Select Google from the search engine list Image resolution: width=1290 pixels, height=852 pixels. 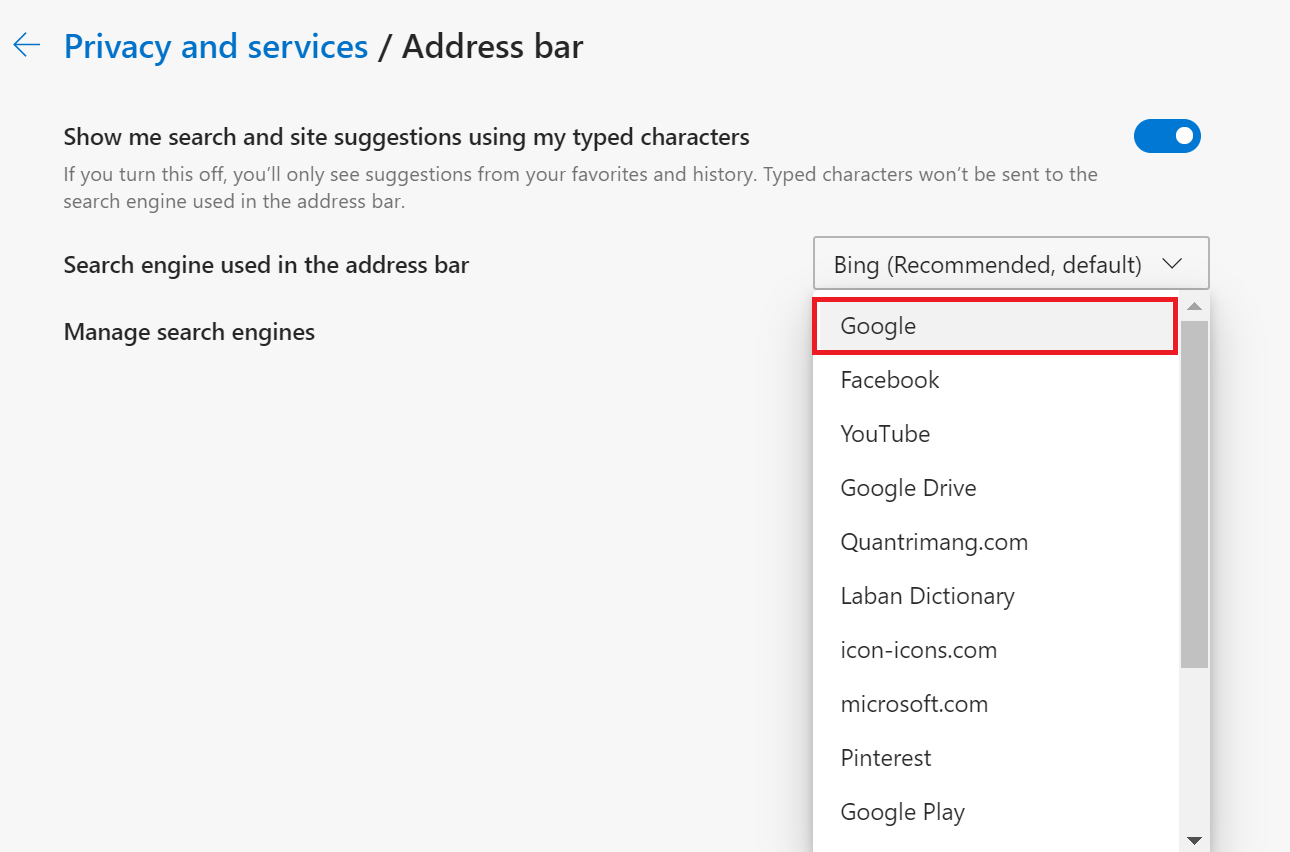click(996, 326)
